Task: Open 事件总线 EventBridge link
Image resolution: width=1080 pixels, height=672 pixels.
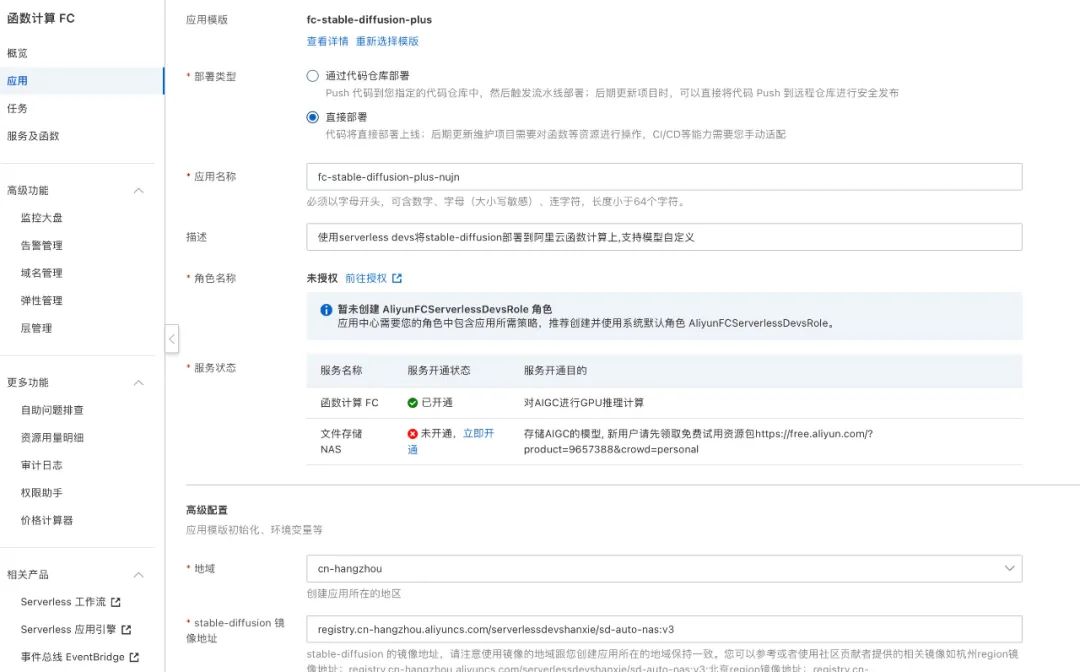Action: [72, 657]
